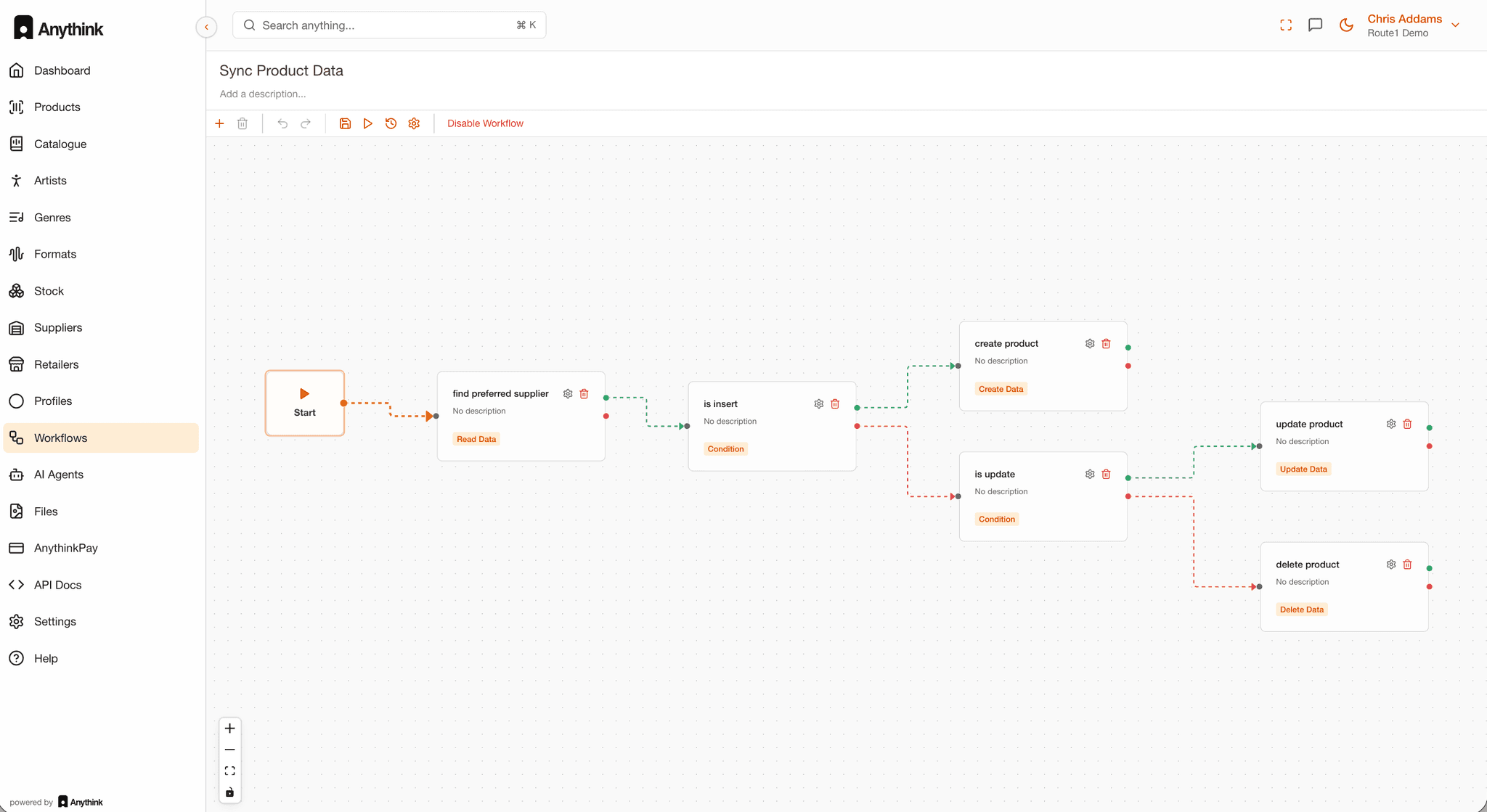Collapse the sidebar with the chevron button

tap(206, 27)
